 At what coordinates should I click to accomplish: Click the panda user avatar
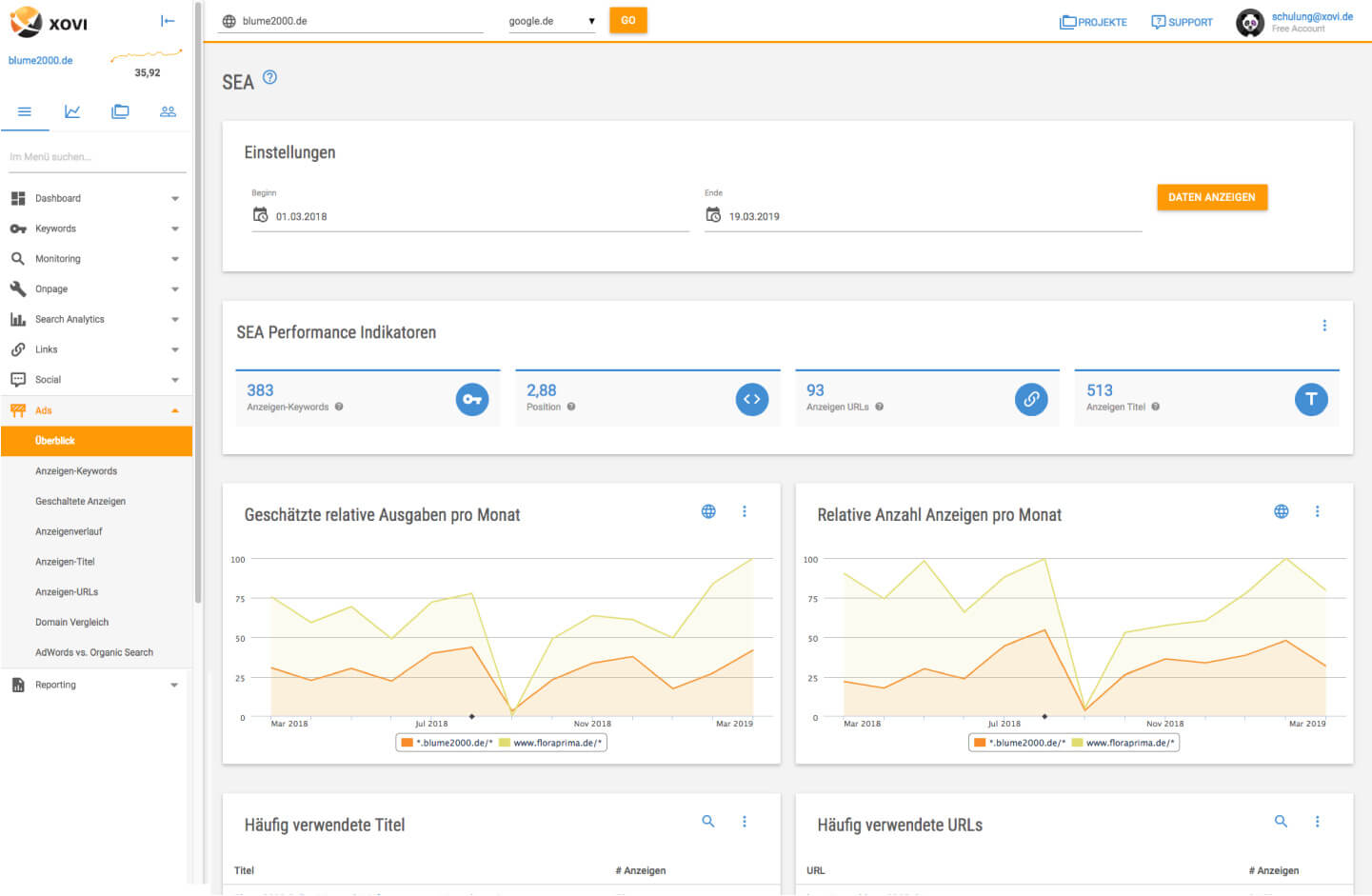coord(1249,22)
